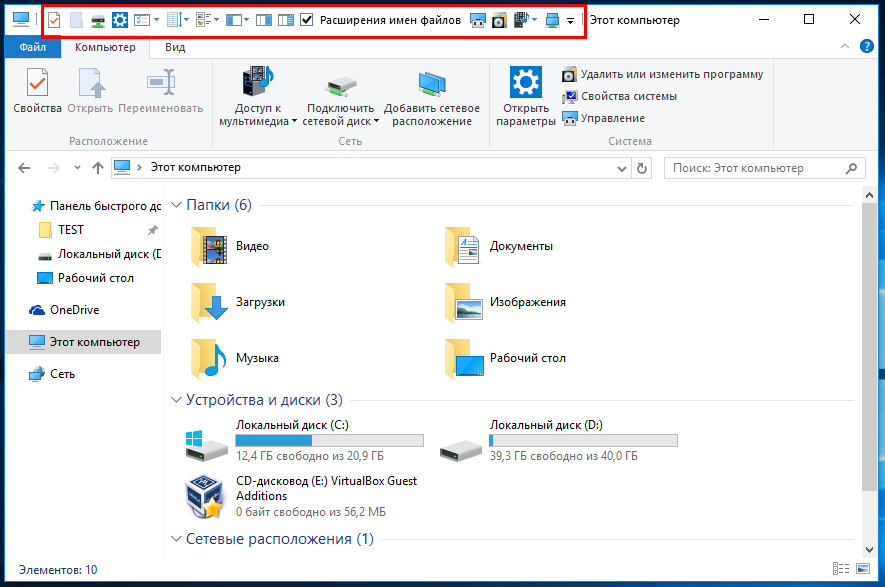This screenshot has height=587, width=885.
Task: Select Этот компьютер in navigation pane
Action: click(84, 342)
